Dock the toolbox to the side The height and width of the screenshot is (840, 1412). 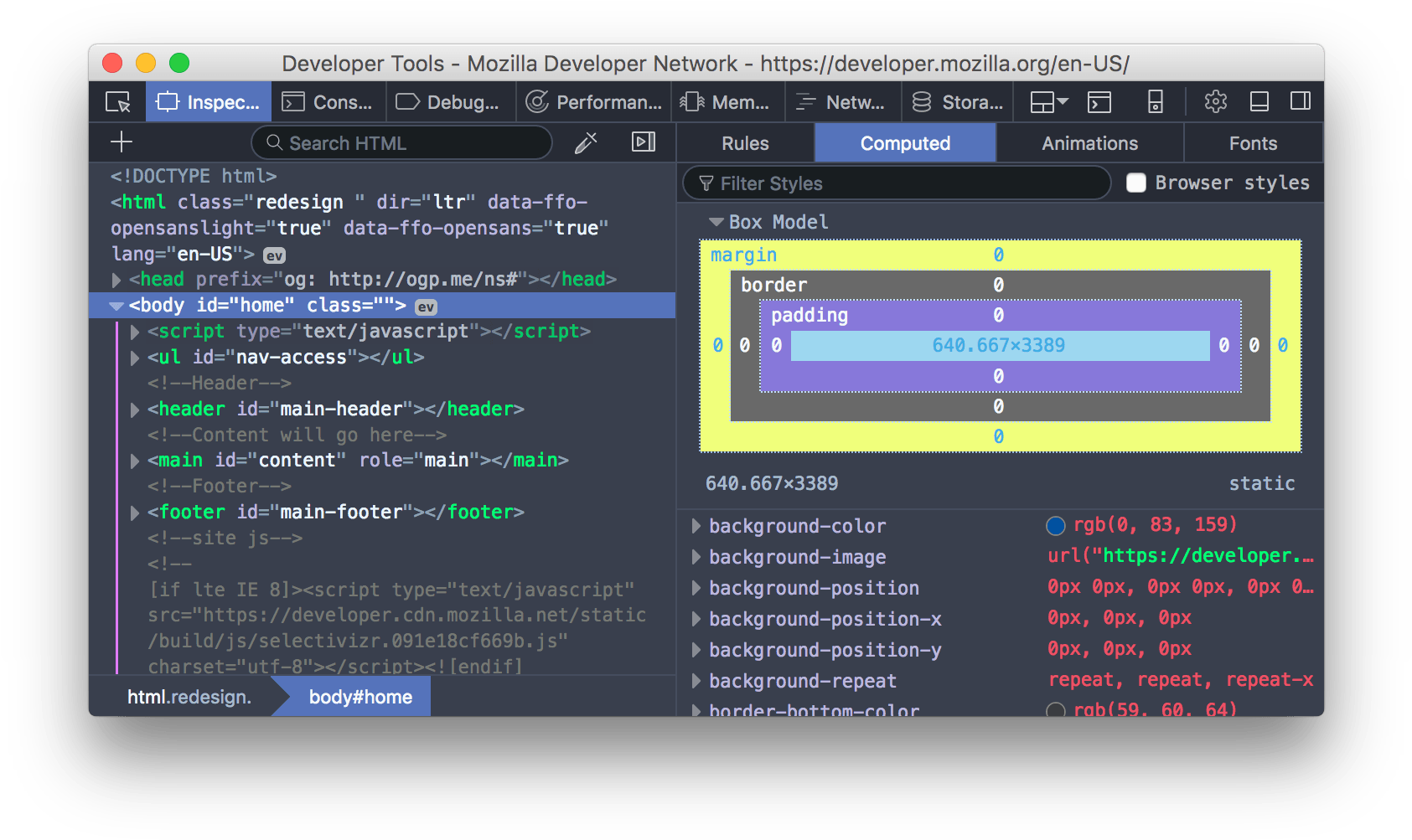coord(1300,102)
